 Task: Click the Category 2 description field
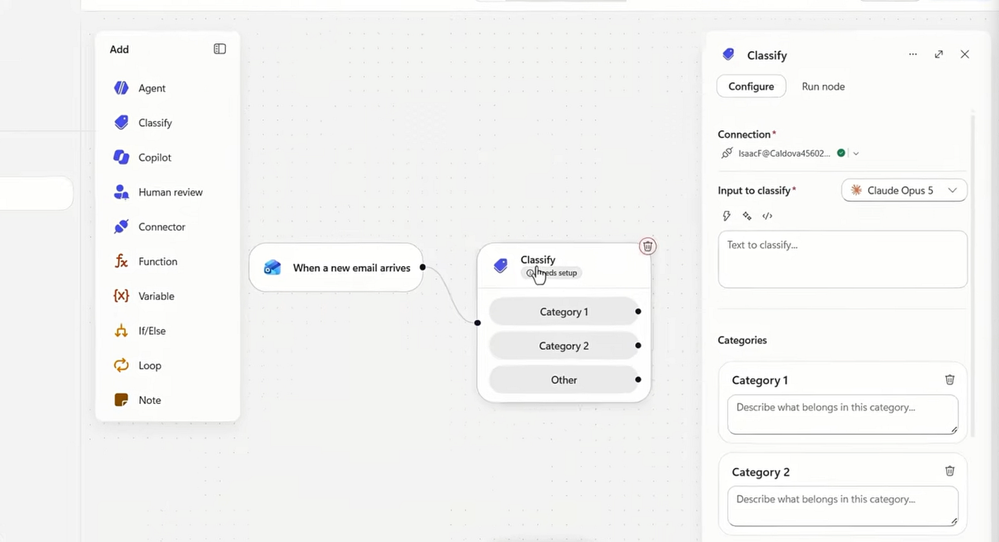pyautogui.click(x=842, y=506)
